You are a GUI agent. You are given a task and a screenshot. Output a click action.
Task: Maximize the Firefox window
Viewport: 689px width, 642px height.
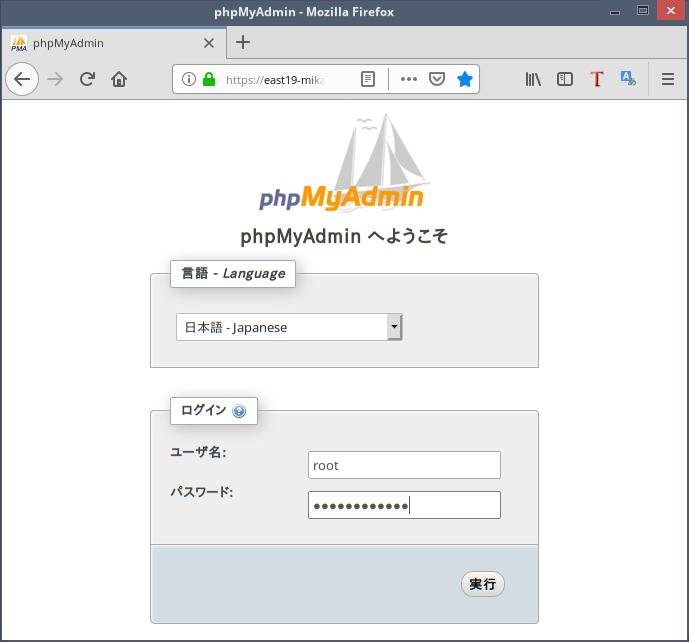tap(643, 11)
